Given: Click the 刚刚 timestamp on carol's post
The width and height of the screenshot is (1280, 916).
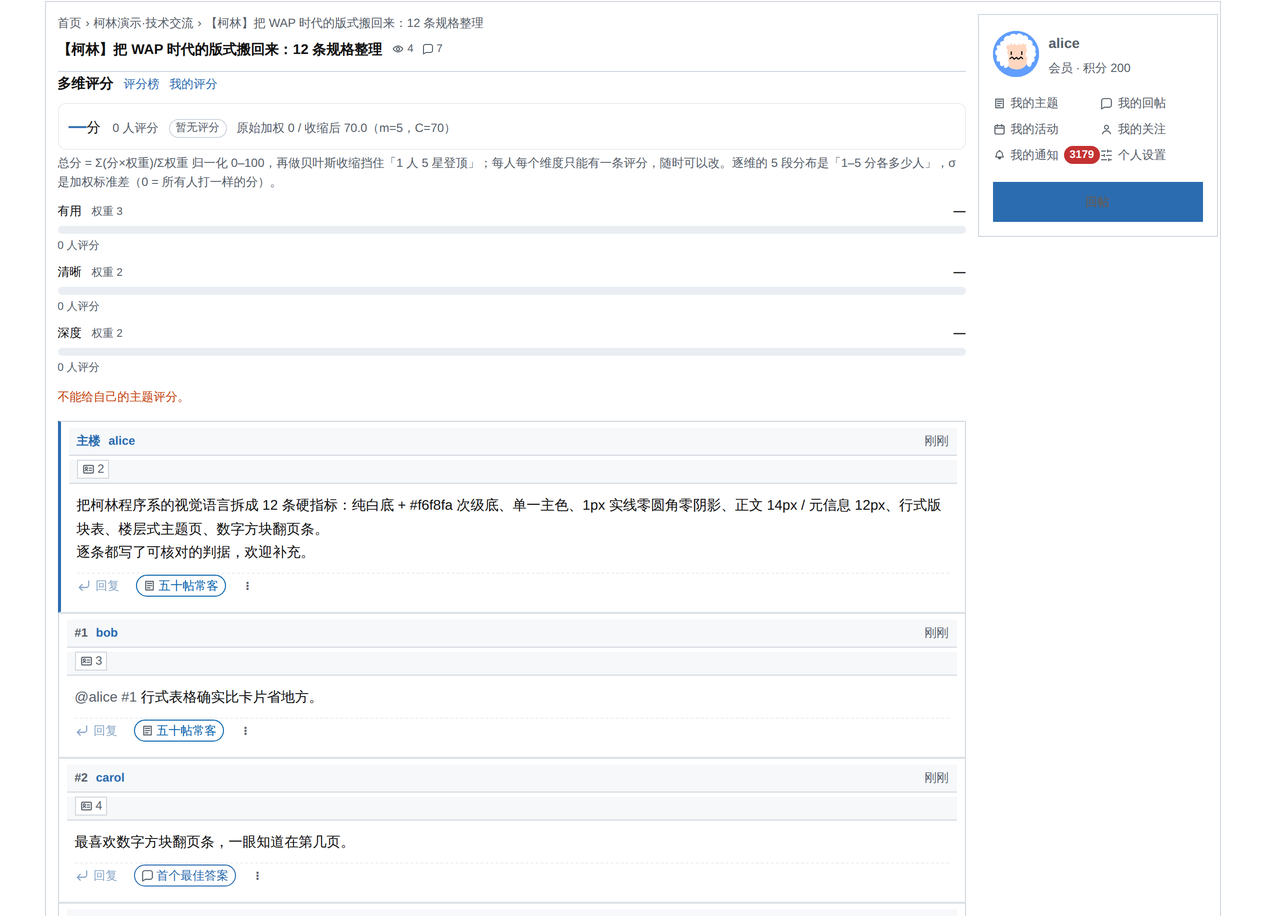Looking at the screenshot, I should (936, 778).
